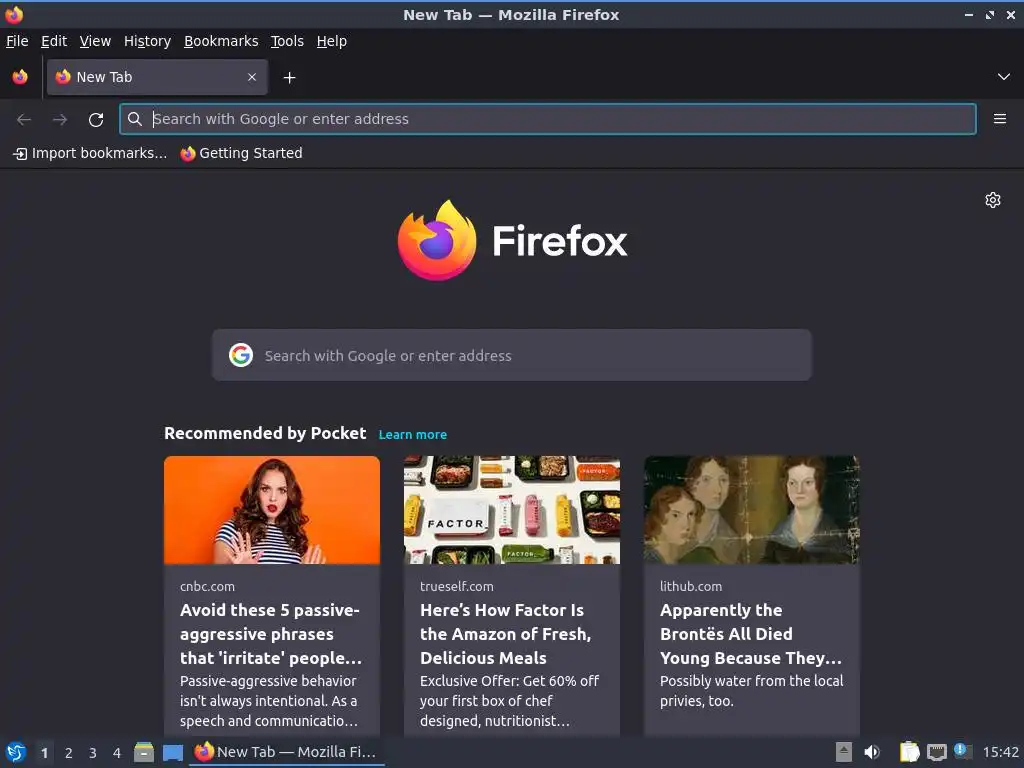1024x768 pixels.
Task: Expand the list all tabs chevron
Action: click(1004, 77)
